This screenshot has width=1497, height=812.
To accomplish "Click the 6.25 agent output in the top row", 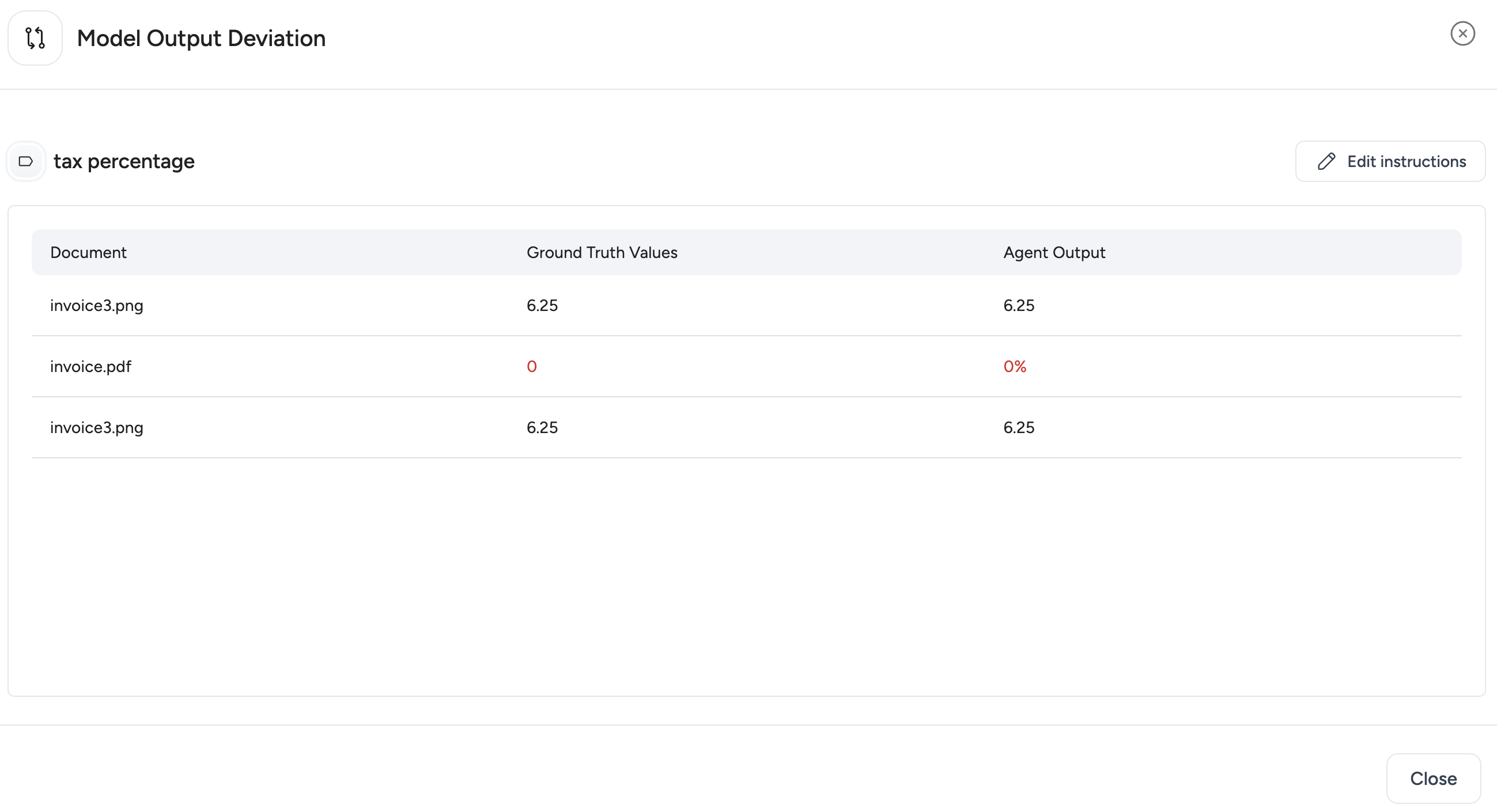I will click(x=1019, y=305).
